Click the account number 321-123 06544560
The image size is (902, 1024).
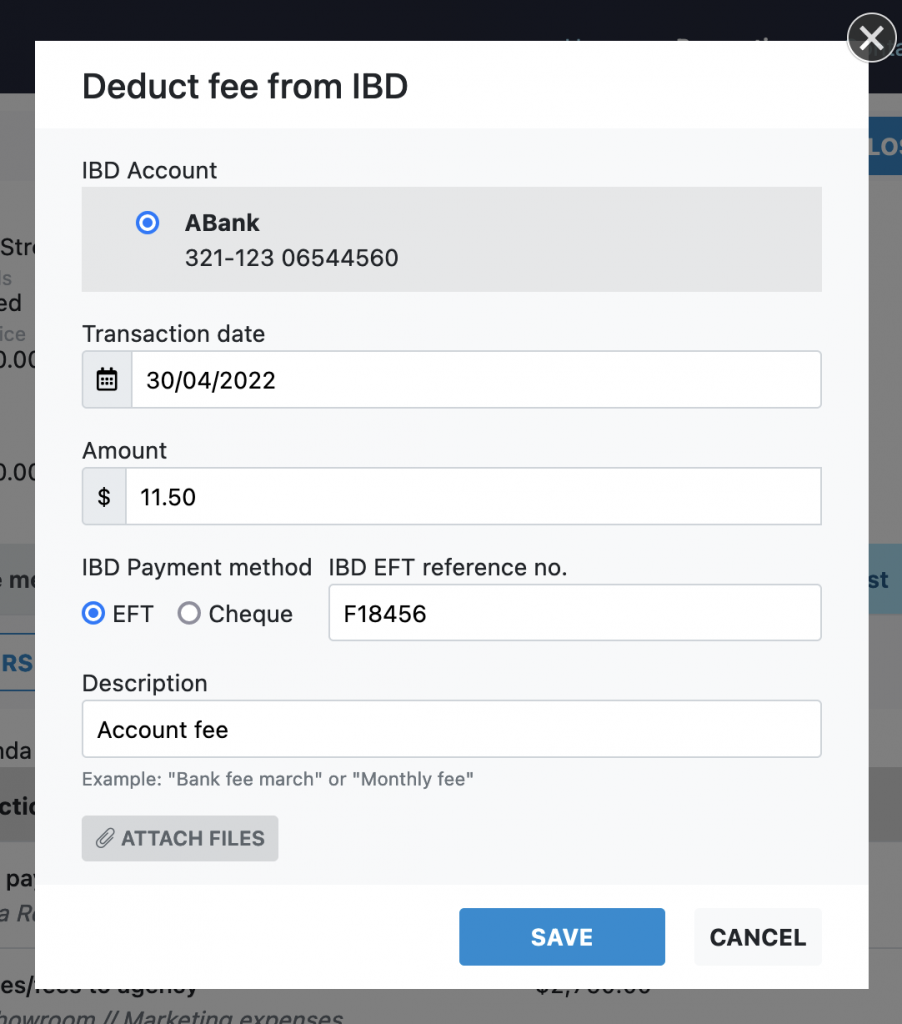click(x=291, y=258)
